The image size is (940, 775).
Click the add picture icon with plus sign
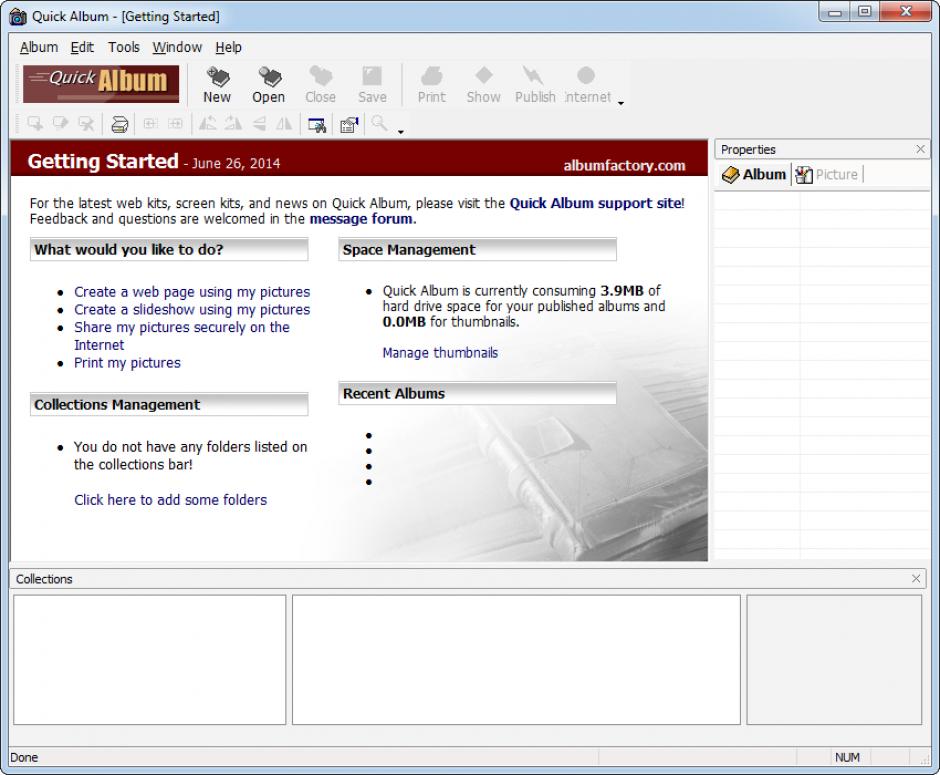[x=35, y=123]
